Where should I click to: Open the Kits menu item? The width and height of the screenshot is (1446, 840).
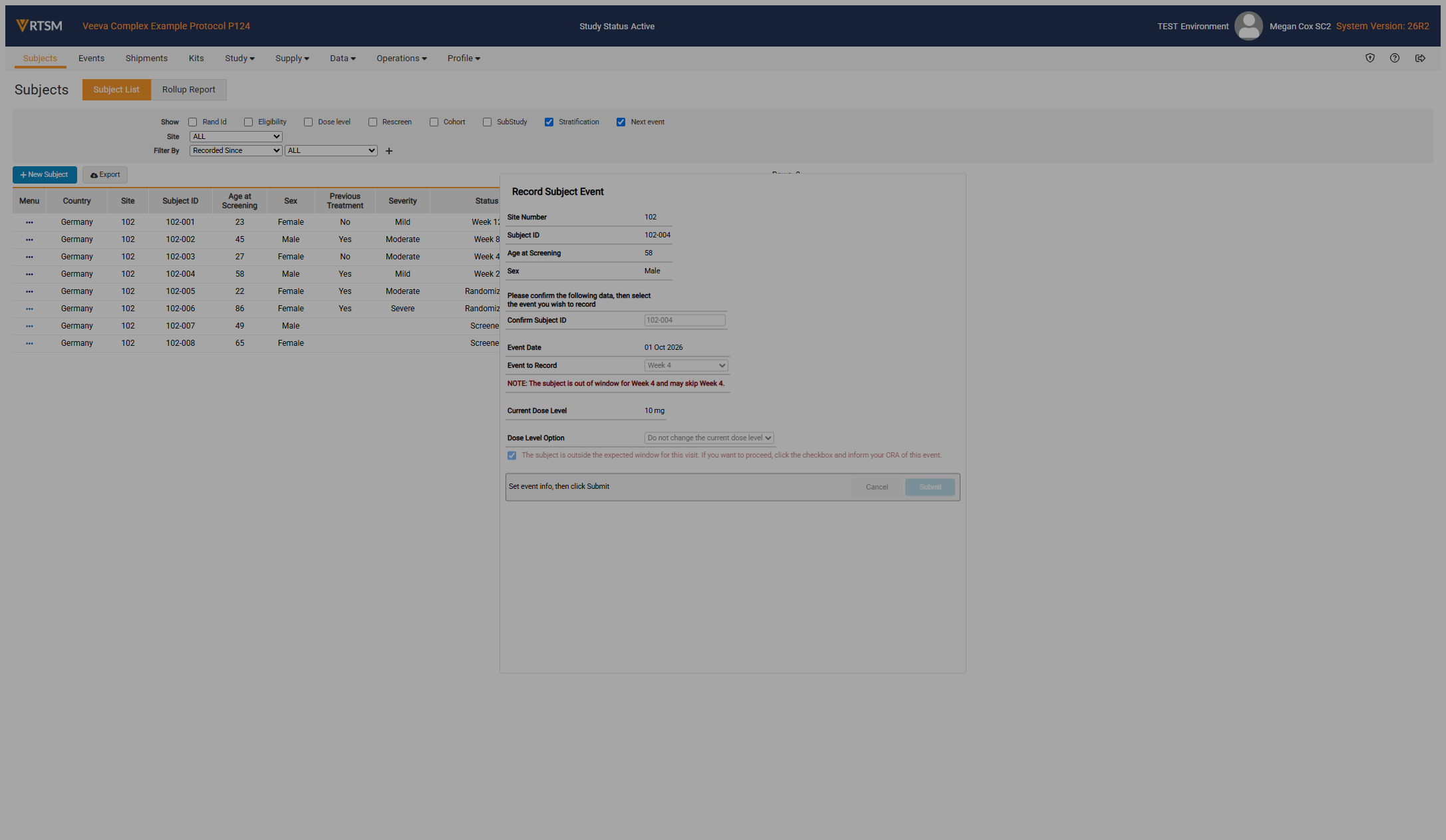pos(196,59)
